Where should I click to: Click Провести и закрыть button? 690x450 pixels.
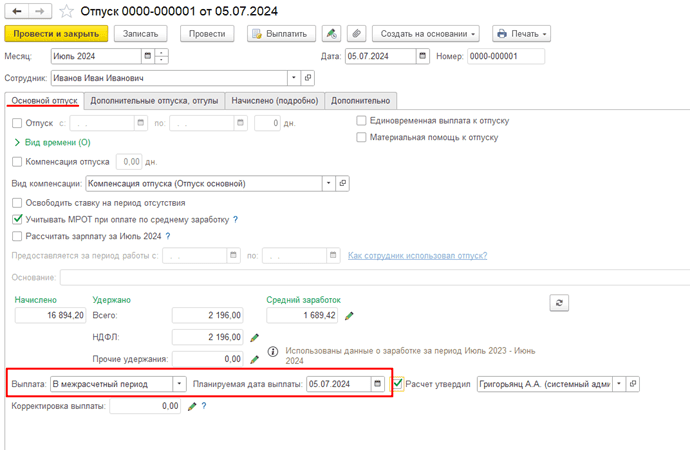[x=56, y=33]
